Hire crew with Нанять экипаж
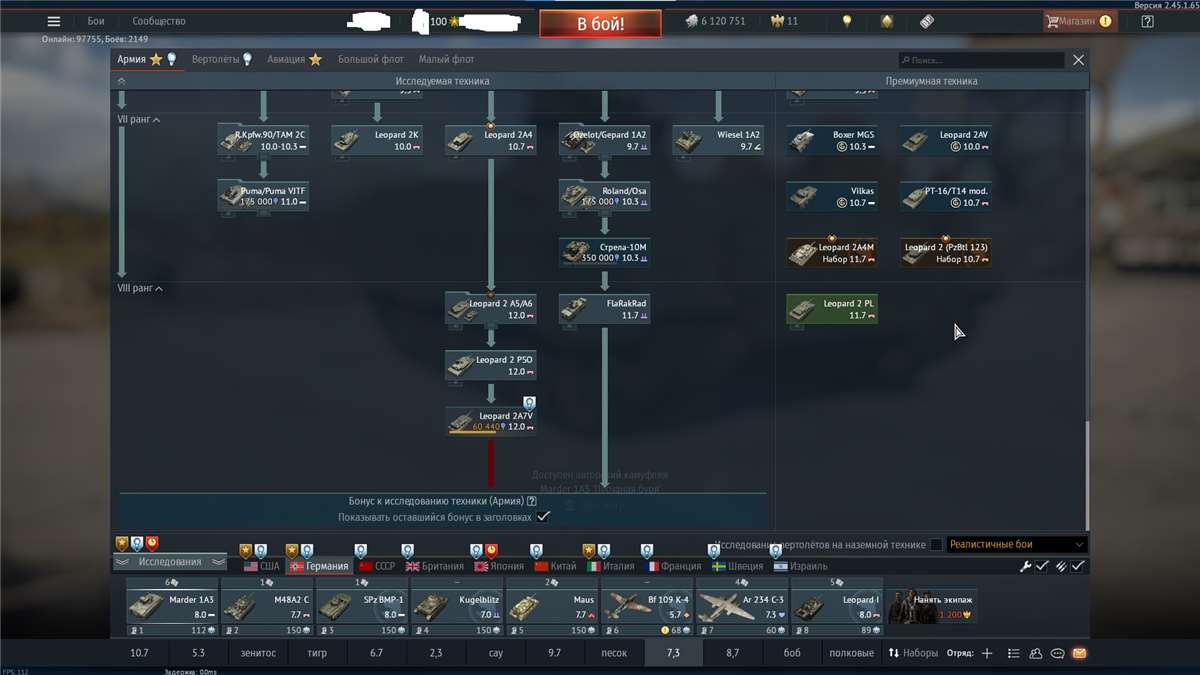The height and width of the screenshot is (675, 1200). (932, 606)
